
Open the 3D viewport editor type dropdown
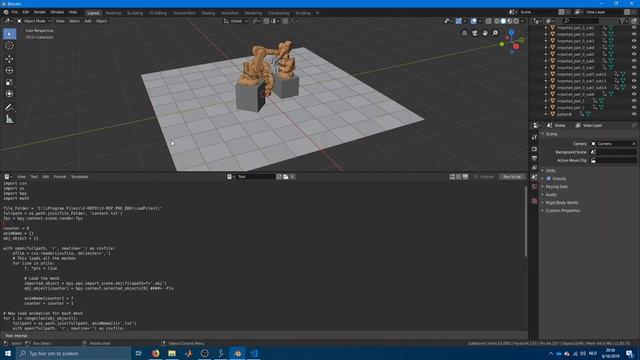[8, 21]
